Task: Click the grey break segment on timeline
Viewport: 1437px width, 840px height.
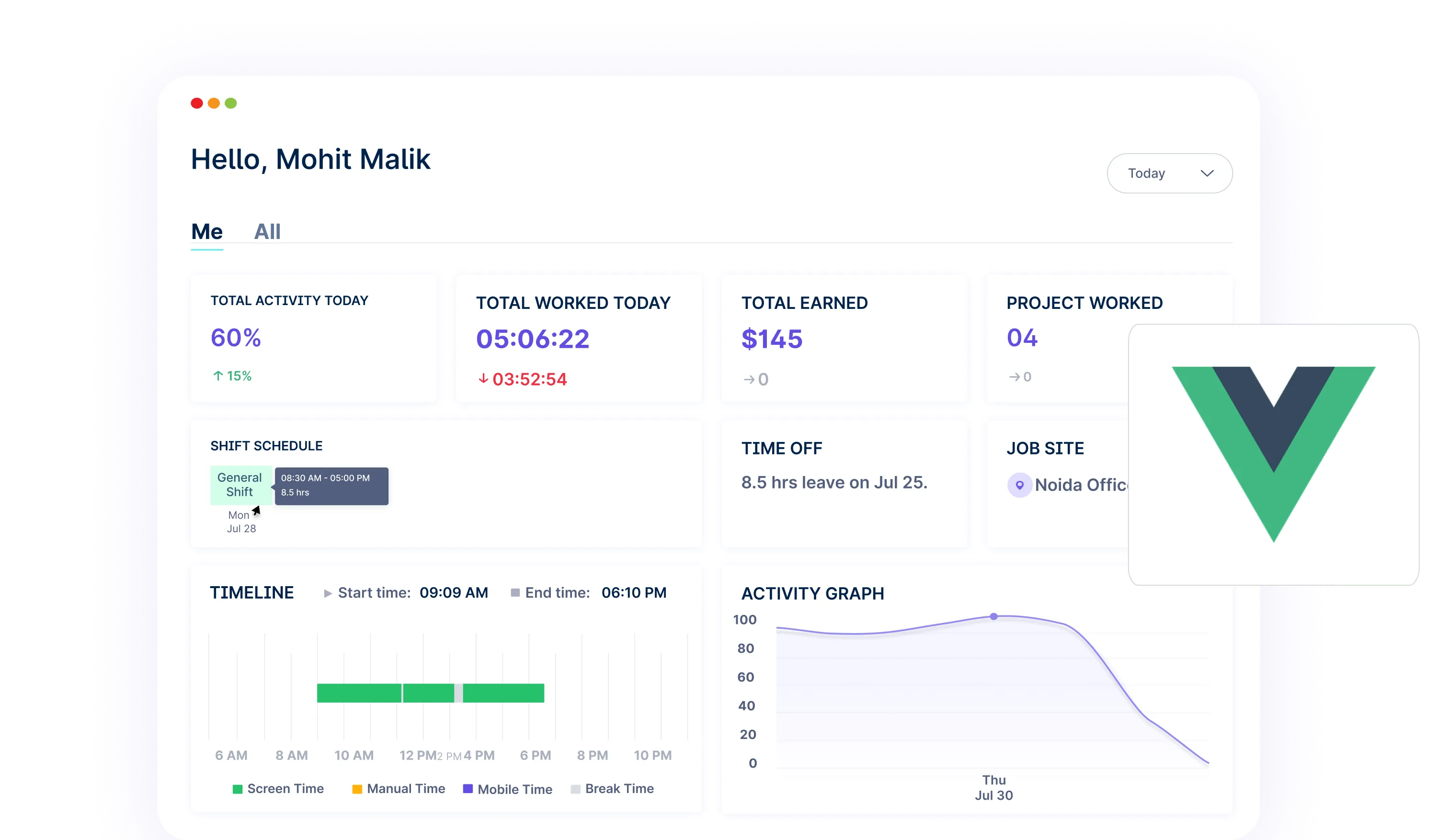Action: pyautogui.click(x=458, y=693)
